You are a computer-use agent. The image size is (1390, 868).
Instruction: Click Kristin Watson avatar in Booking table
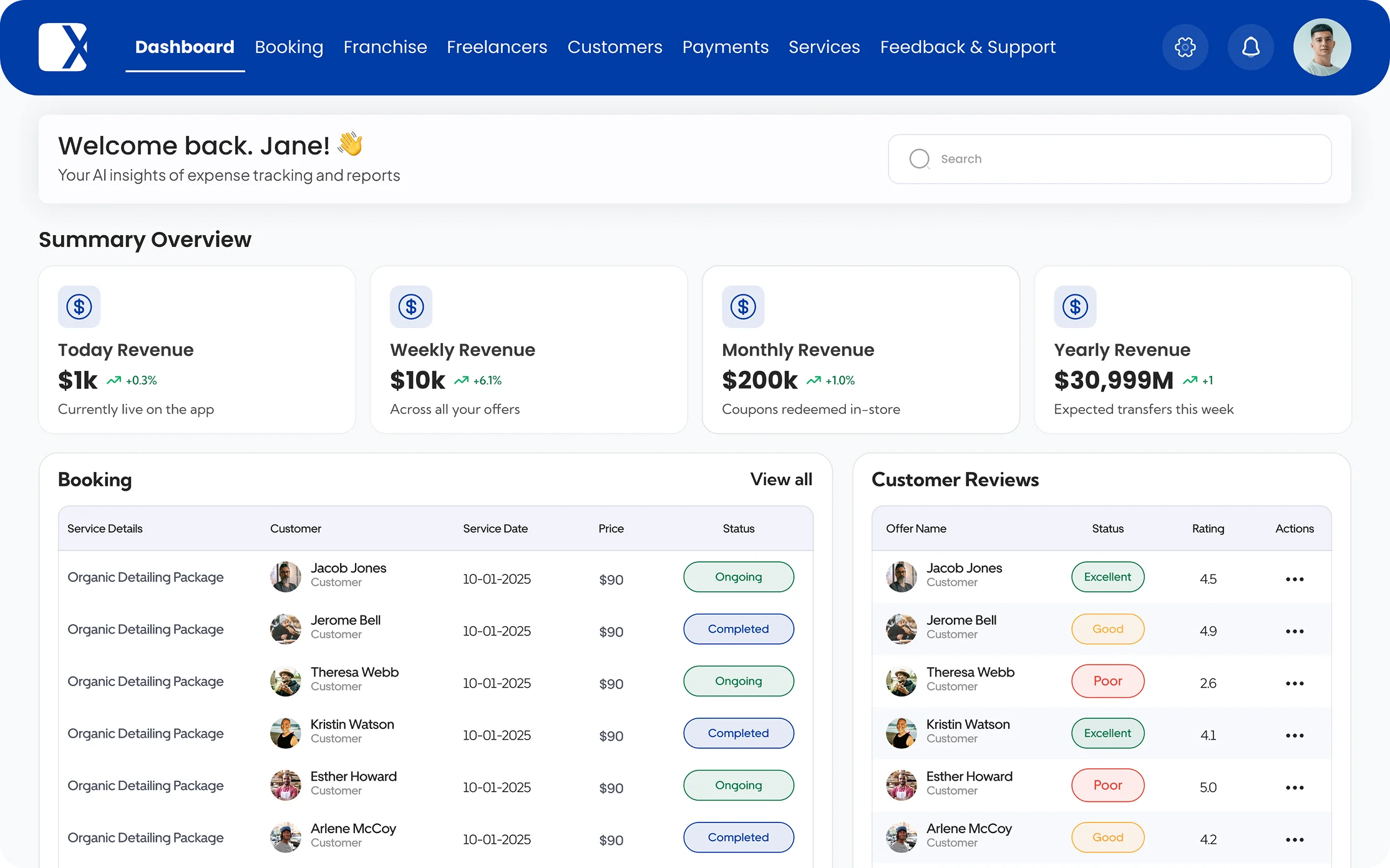(x=286, y=733)
